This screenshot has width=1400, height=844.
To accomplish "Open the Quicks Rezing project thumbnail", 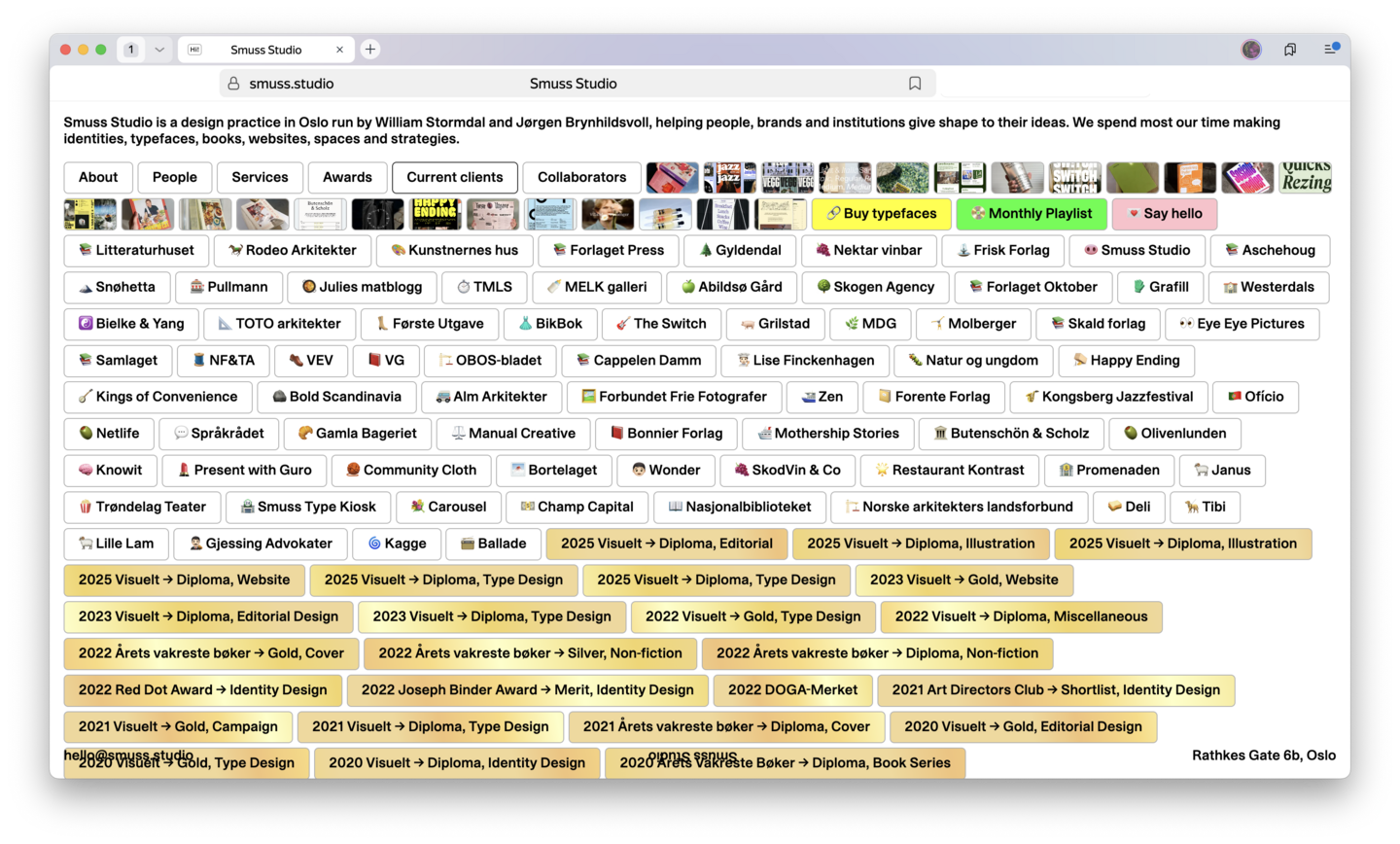I will coord(1306,177).
